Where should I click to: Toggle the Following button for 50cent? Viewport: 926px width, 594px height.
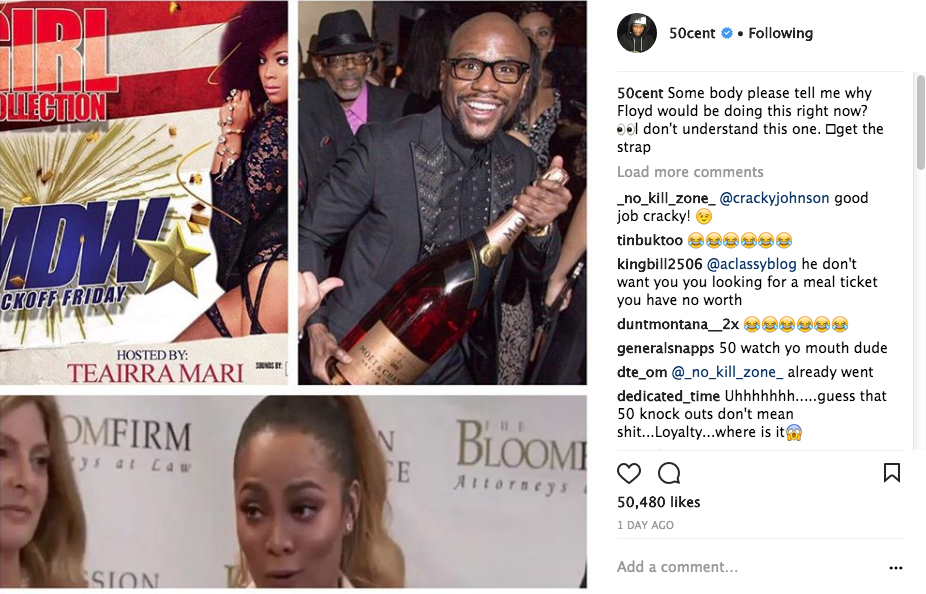pos(780,33)
